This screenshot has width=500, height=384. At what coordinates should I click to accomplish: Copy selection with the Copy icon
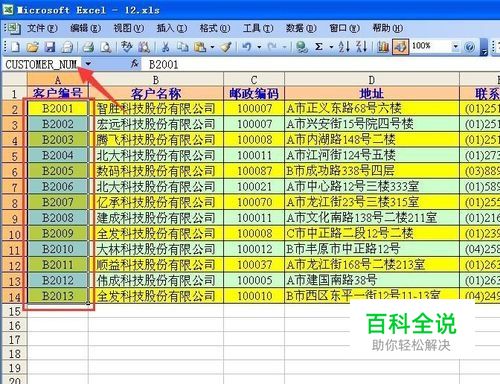click(x=182, y=47)
